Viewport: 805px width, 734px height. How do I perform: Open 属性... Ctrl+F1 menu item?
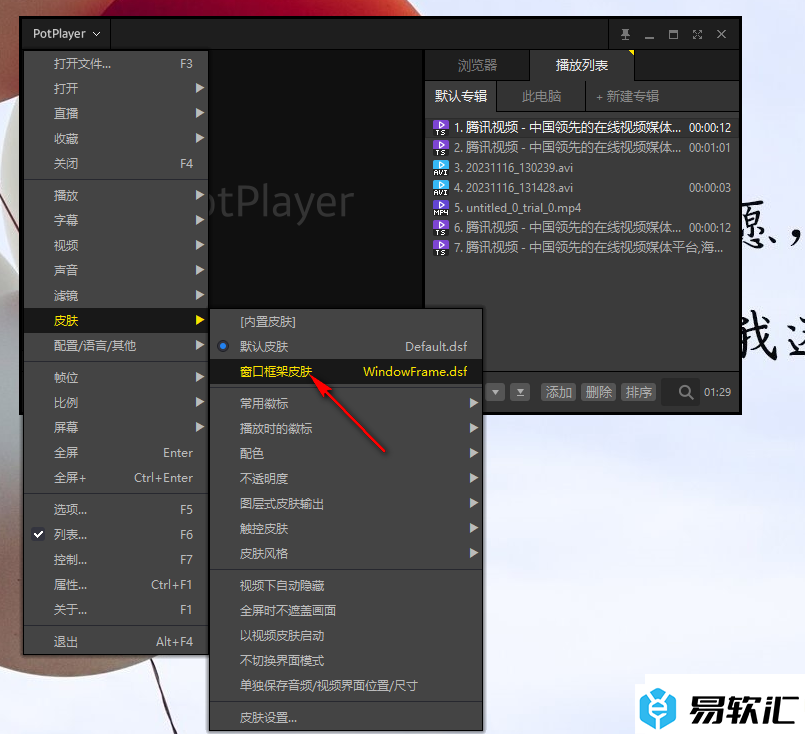pos(116,585)
